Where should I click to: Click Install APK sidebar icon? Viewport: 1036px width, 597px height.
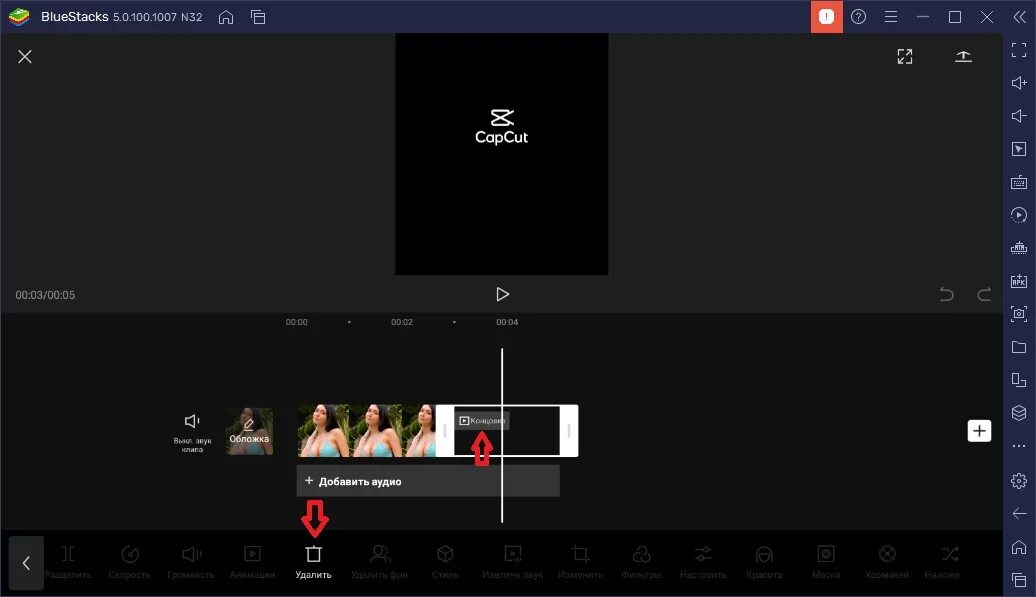1019,281
